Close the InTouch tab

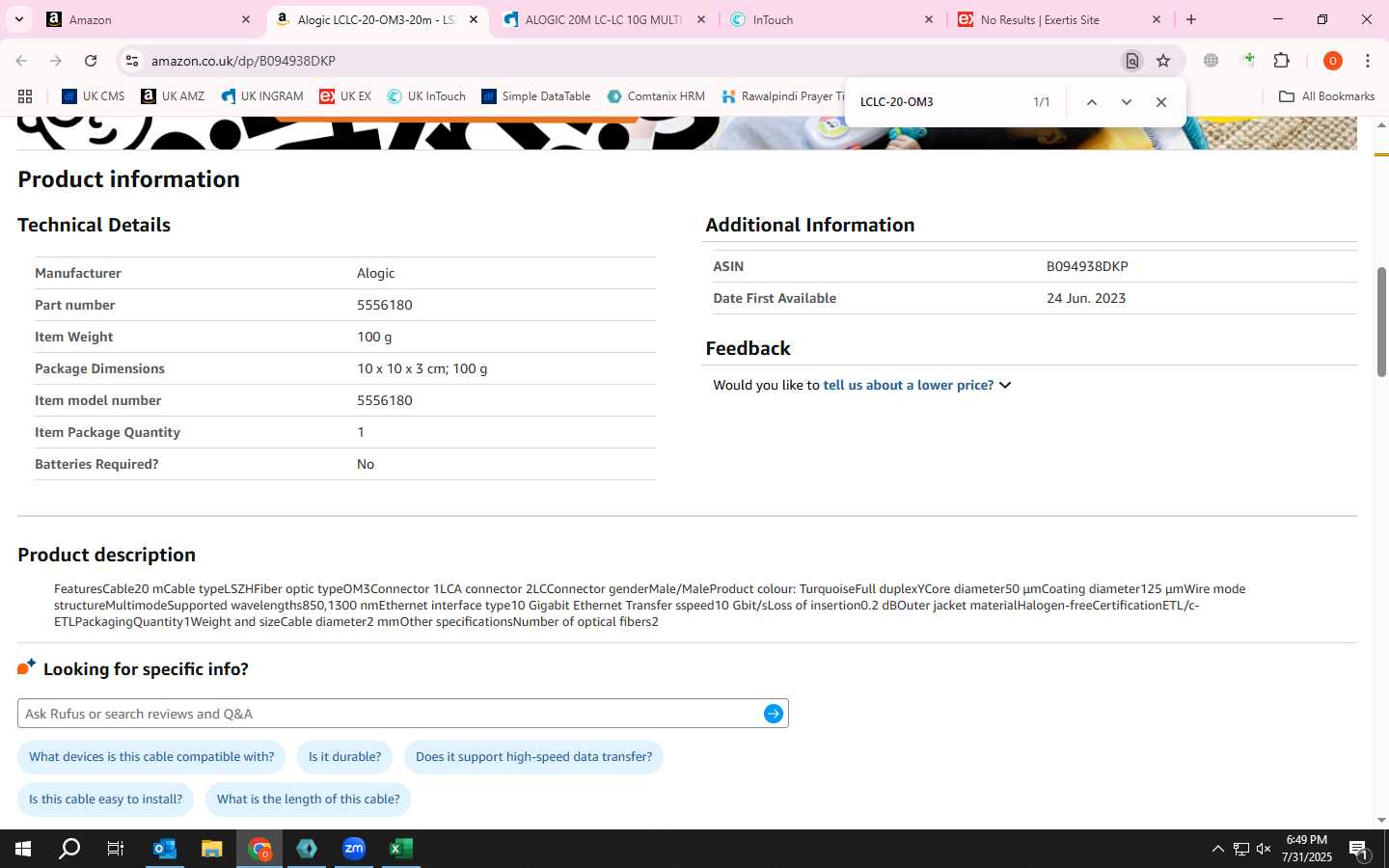click(x=929, y=19)
